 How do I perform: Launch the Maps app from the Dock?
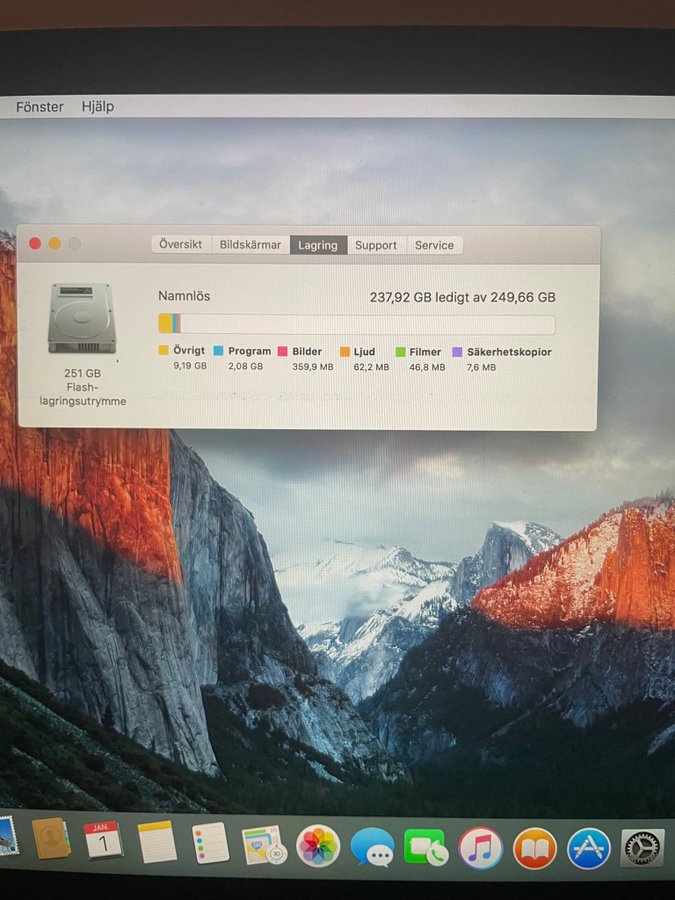click(x=264, y=845)
